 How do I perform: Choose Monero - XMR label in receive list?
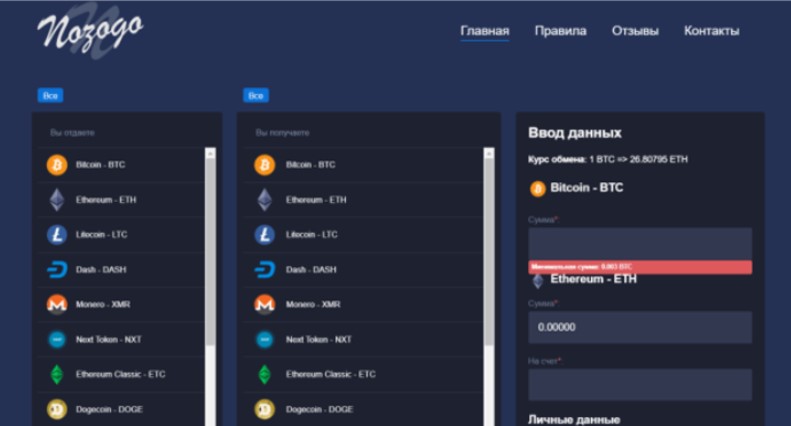(313, 304)
